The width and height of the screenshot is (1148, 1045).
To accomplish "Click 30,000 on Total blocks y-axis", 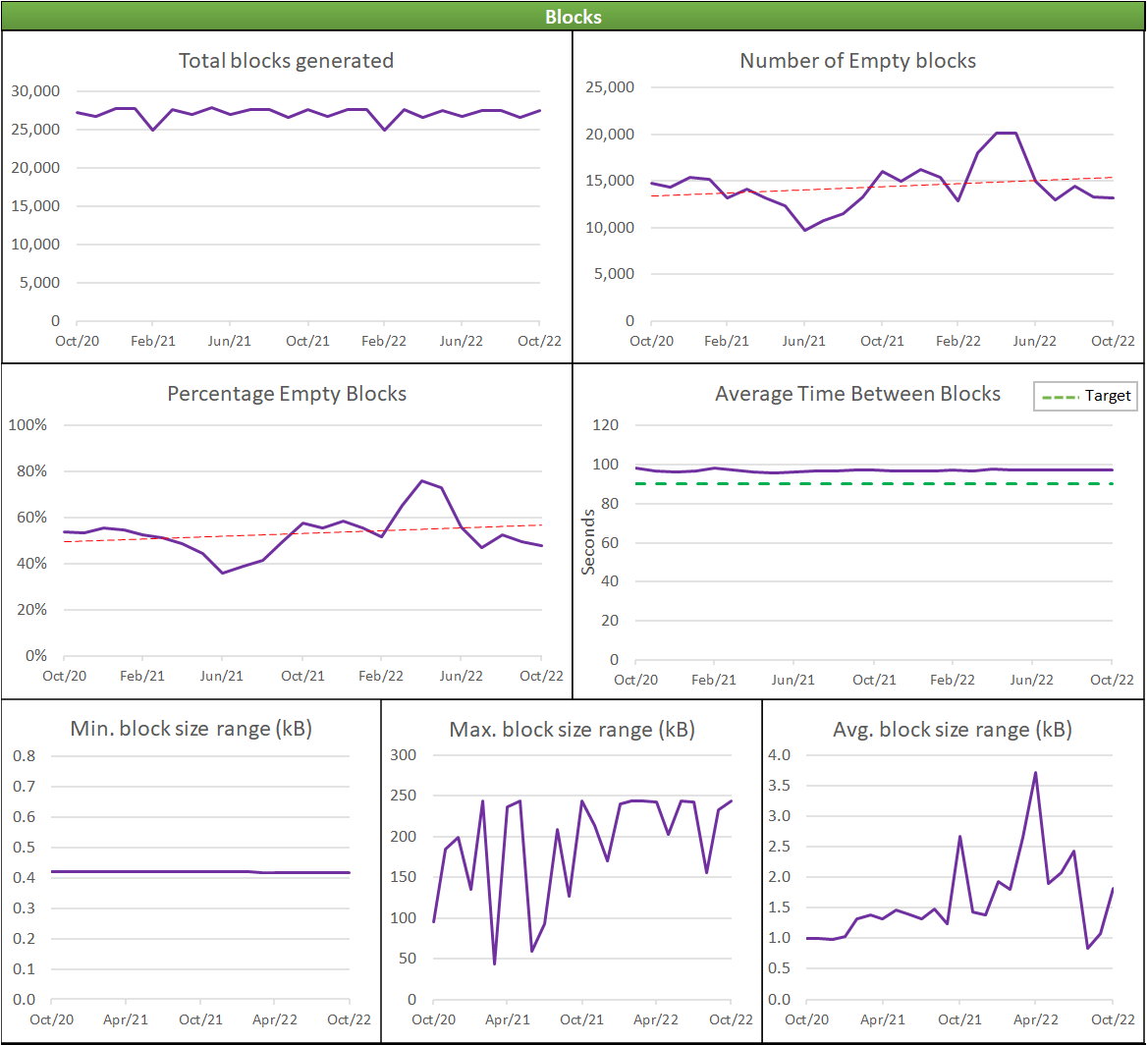I will [x=35, y=91].
